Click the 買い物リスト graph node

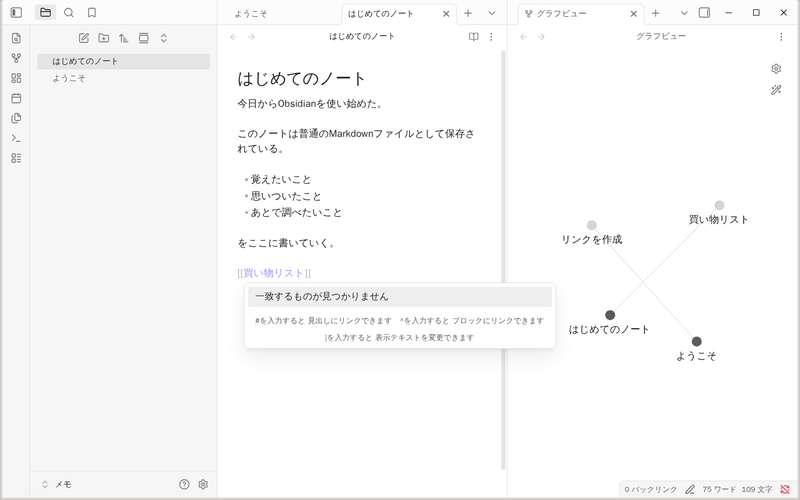719,205
